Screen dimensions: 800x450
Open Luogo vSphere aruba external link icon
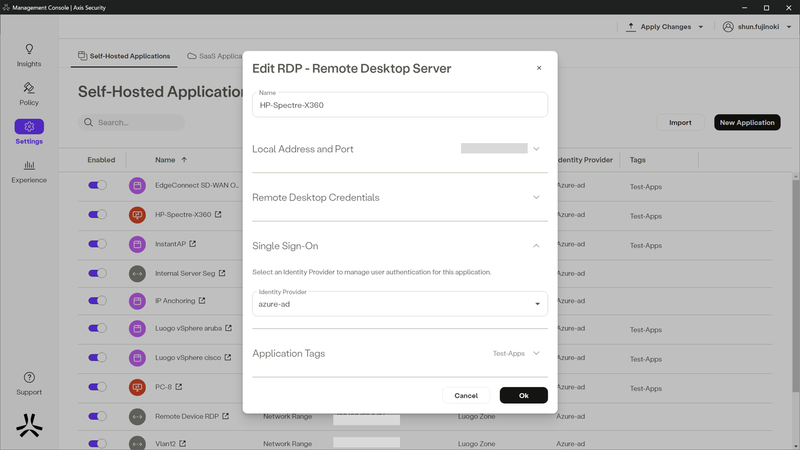(x=229, y=328)
